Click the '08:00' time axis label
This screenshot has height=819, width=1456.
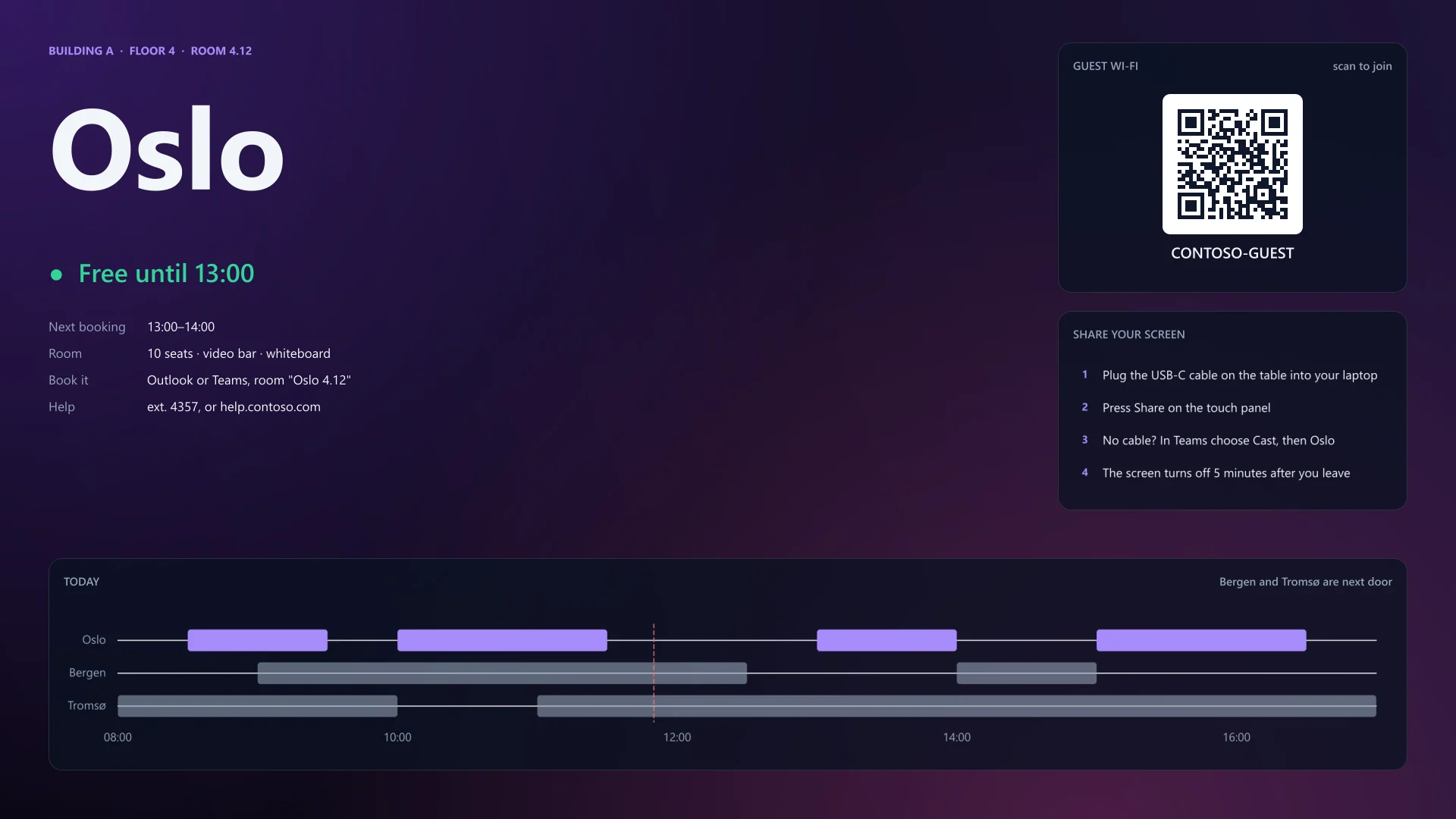tap(118, 737)
